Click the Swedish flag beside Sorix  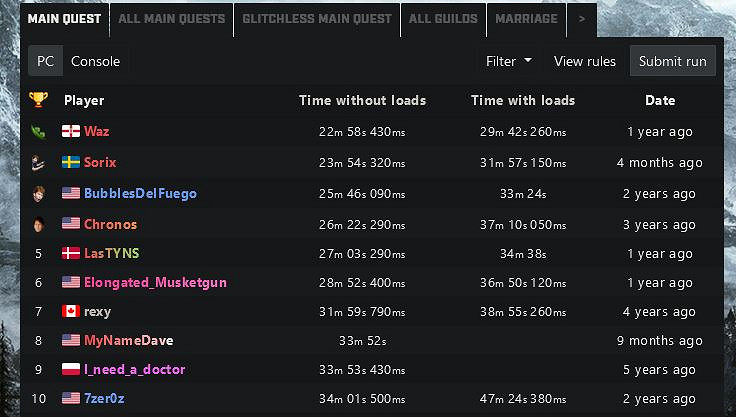(71, 163)
